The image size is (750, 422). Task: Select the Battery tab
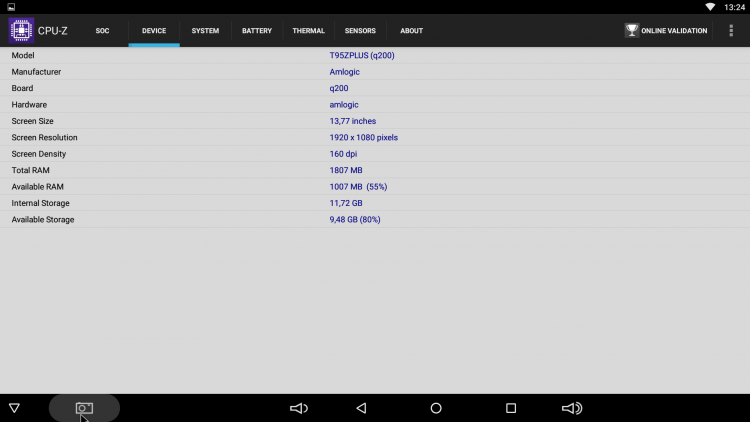tap(257, 31)
